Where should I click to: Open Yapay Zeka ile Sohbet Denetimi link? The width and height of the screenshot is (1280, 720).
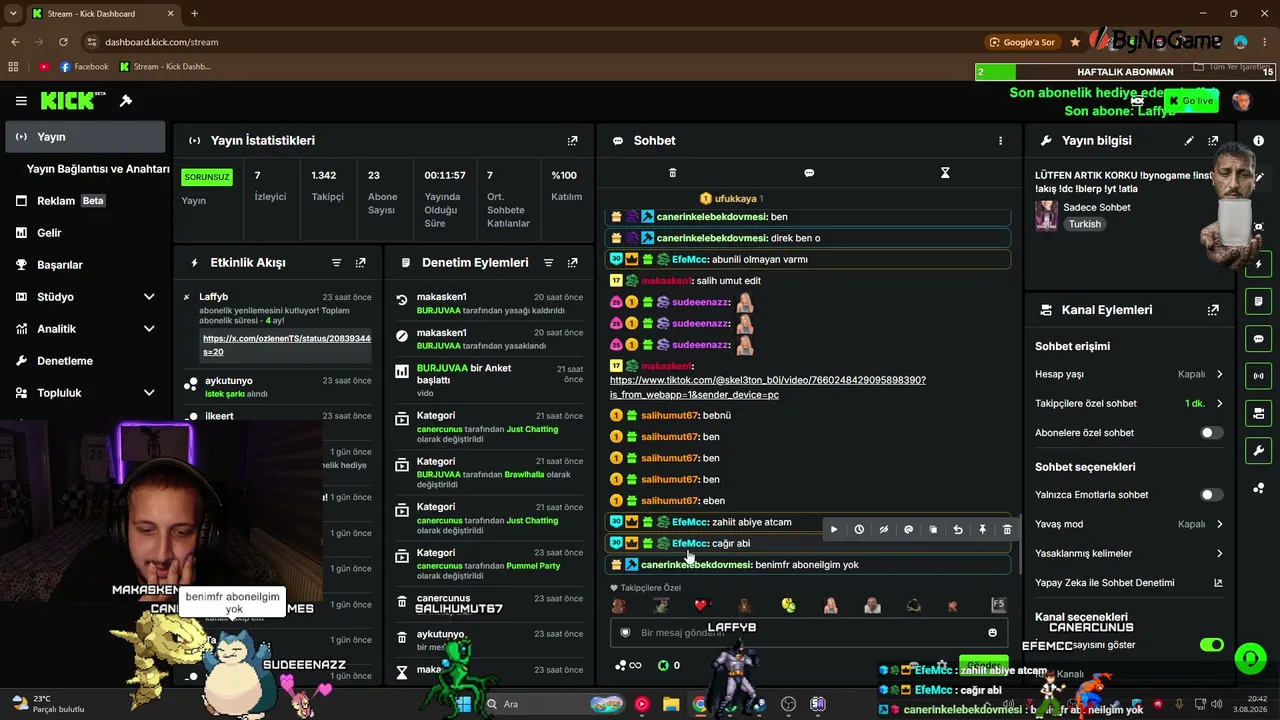pyautogui.click(x=1129, y=583)
